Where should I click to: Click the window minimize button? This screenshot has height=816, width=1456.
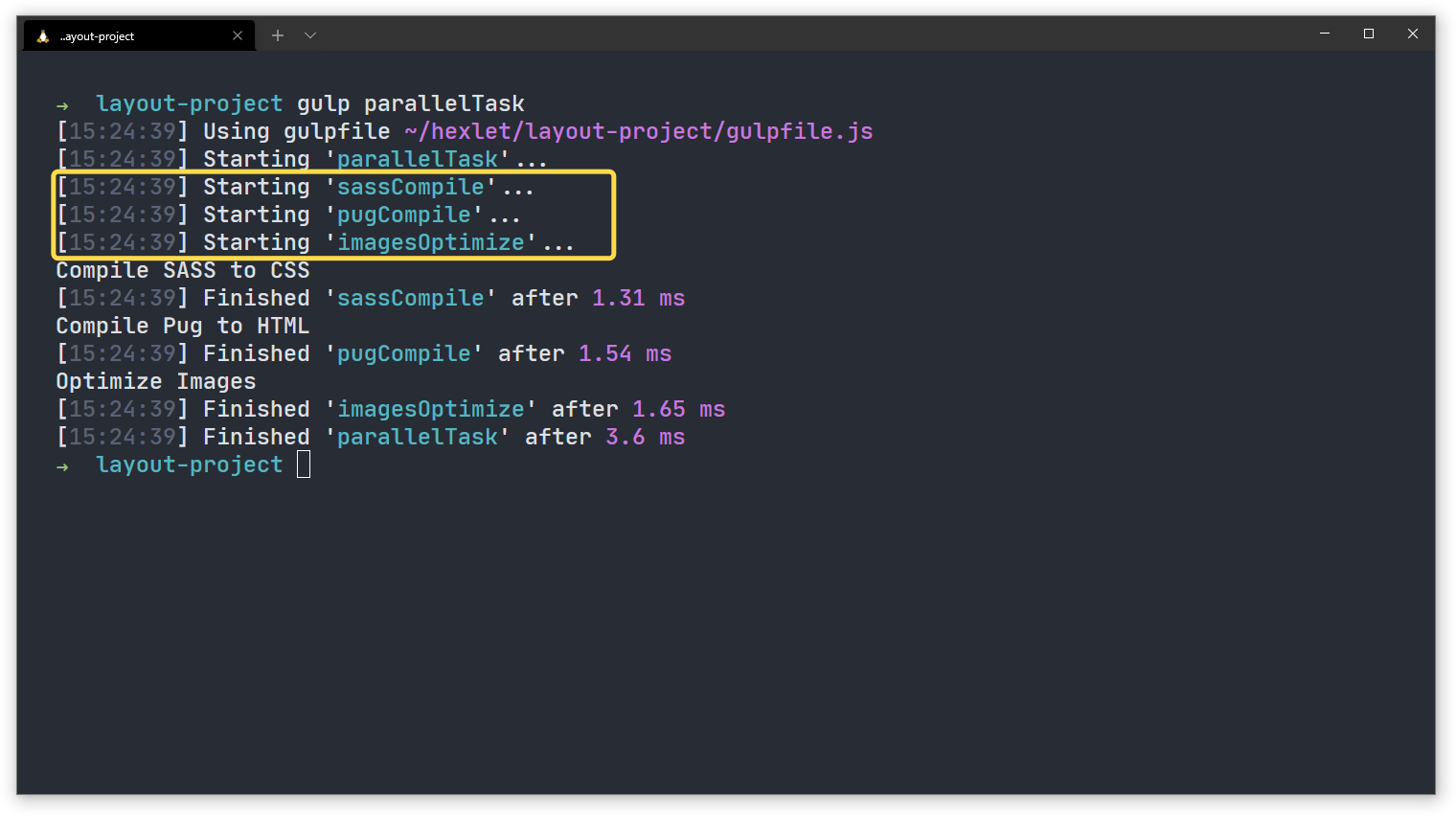pos(1325,34)
